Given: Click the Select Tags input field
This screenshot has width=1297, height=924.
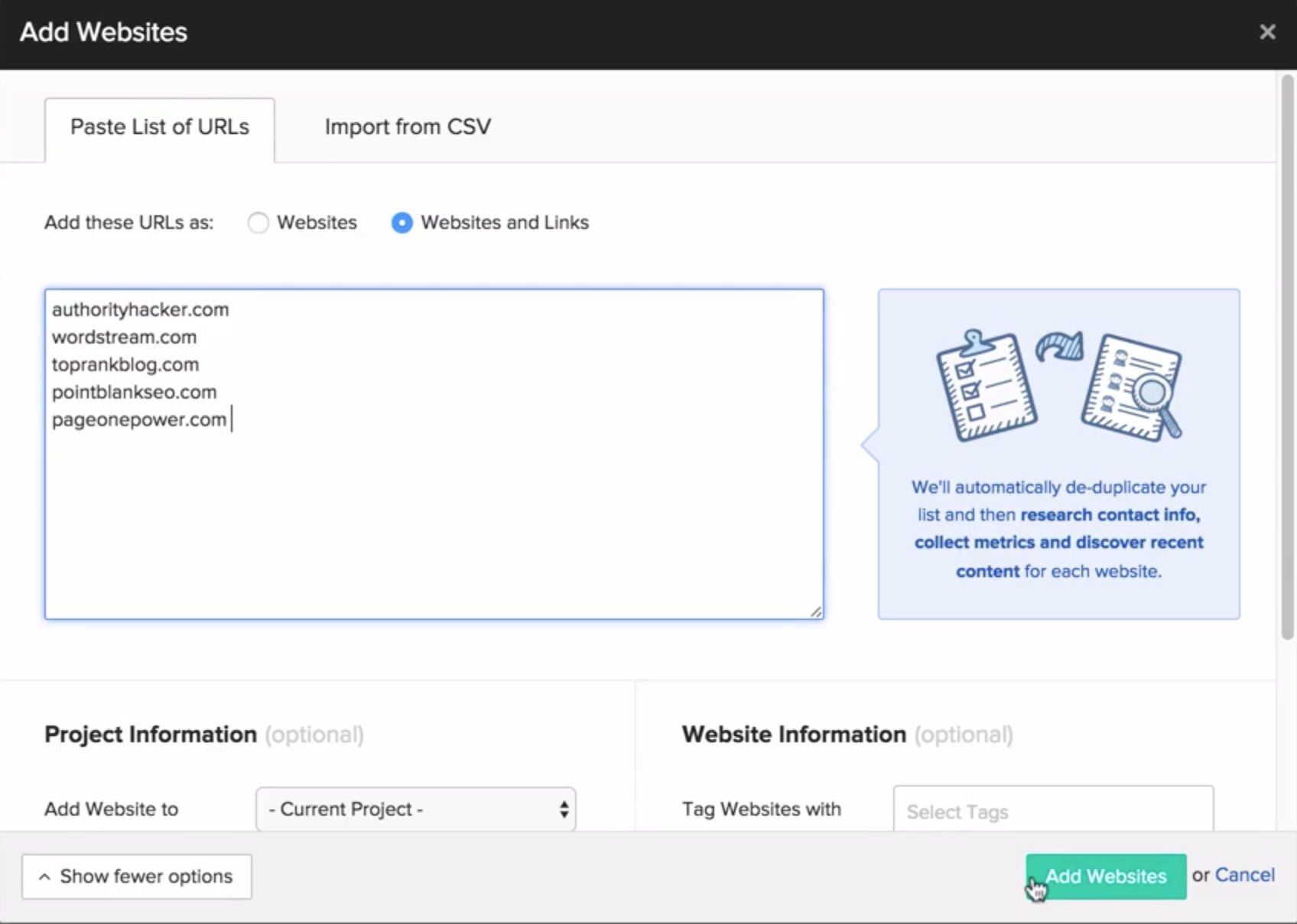Looking at the screenshot, I should (1053, 809).
